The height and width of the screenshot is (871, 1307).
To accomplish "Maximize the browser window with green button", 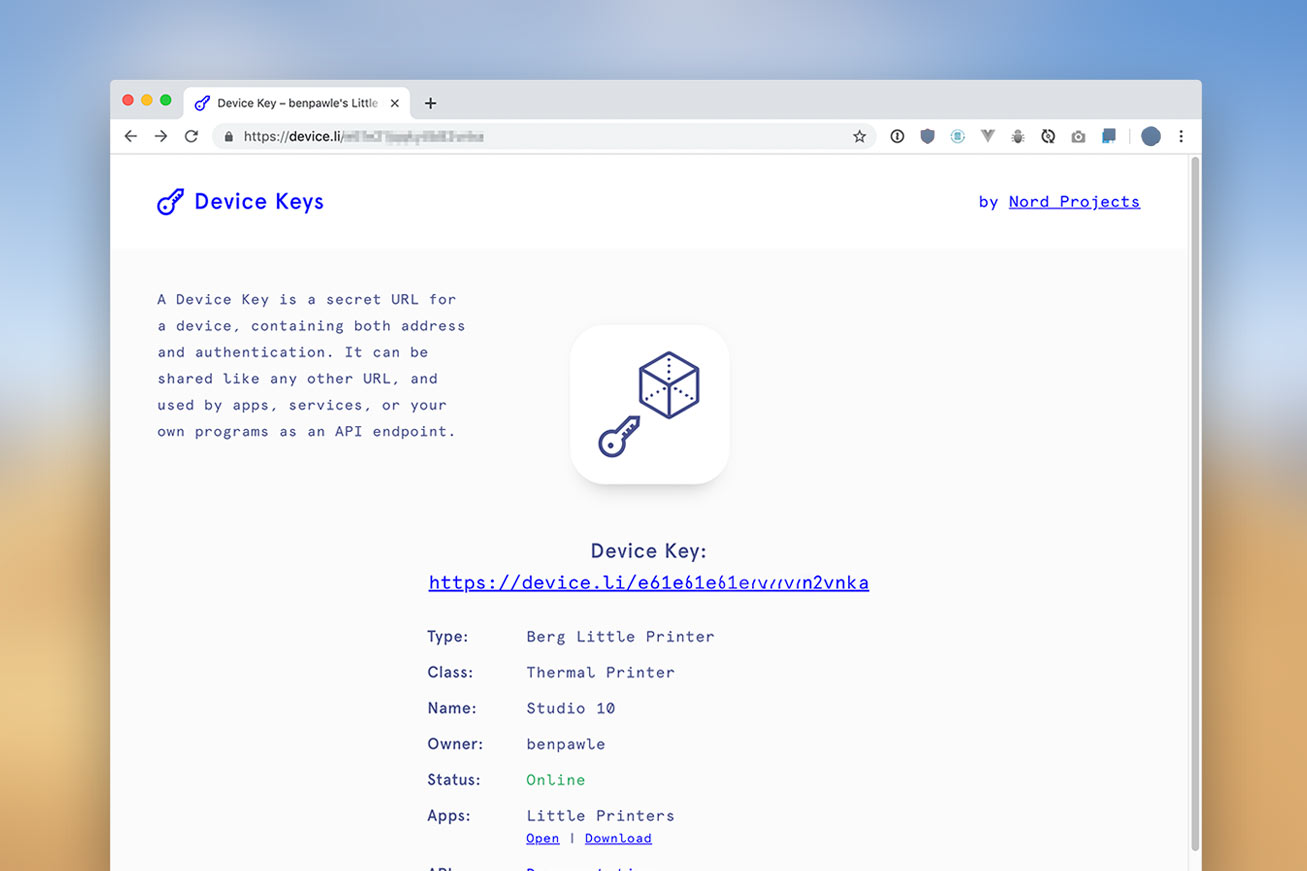I will click(166, 100).
